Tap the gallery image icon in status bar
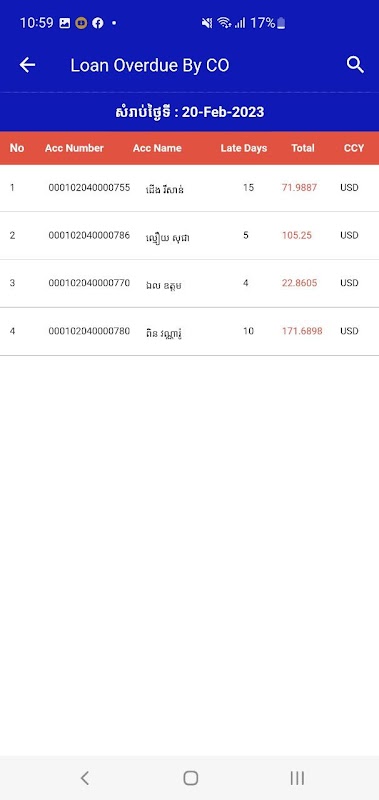379x800 pixels. click(65, 23)
